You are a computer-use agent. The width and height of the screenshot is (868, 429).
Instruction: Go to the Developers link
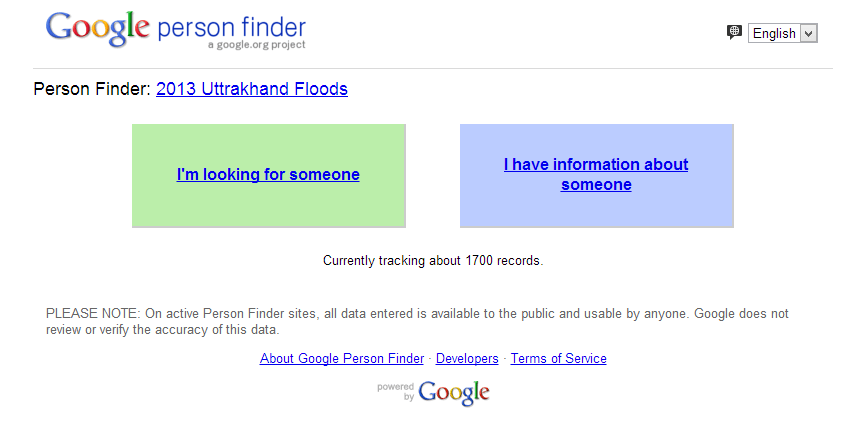pos(467,359)
